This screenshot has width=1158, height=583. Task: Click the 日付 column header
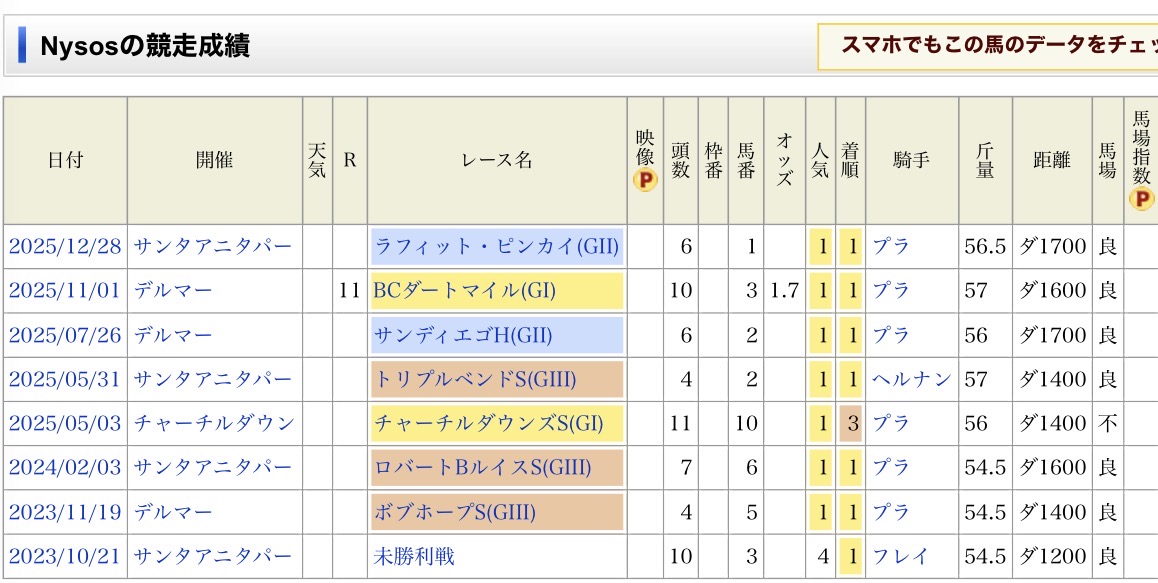coord(65,160)
